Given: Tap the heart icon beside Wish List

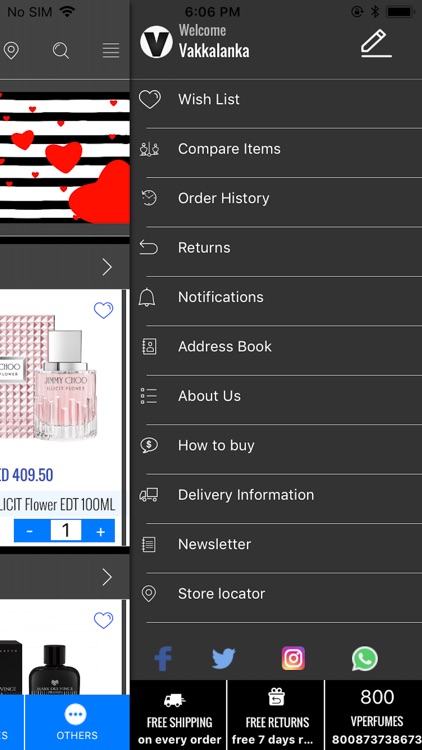Looking at the screenshot, I should pos(149,99).
